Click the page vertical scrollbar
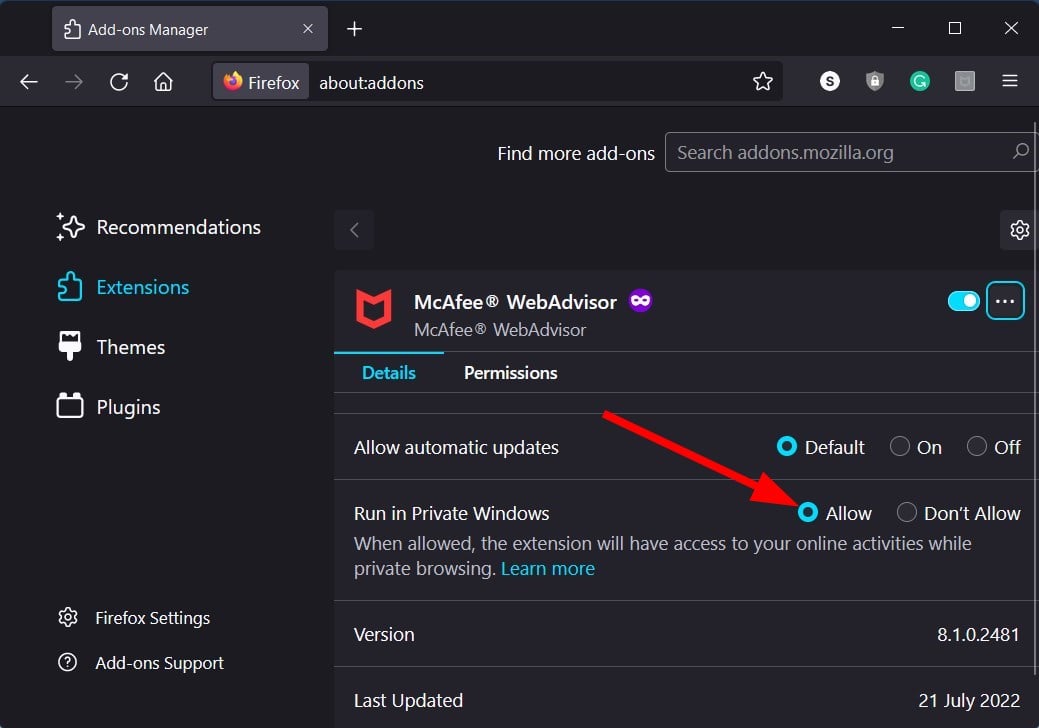Viewport: 1039px width, 728px height. click(x=1035, y=397)
